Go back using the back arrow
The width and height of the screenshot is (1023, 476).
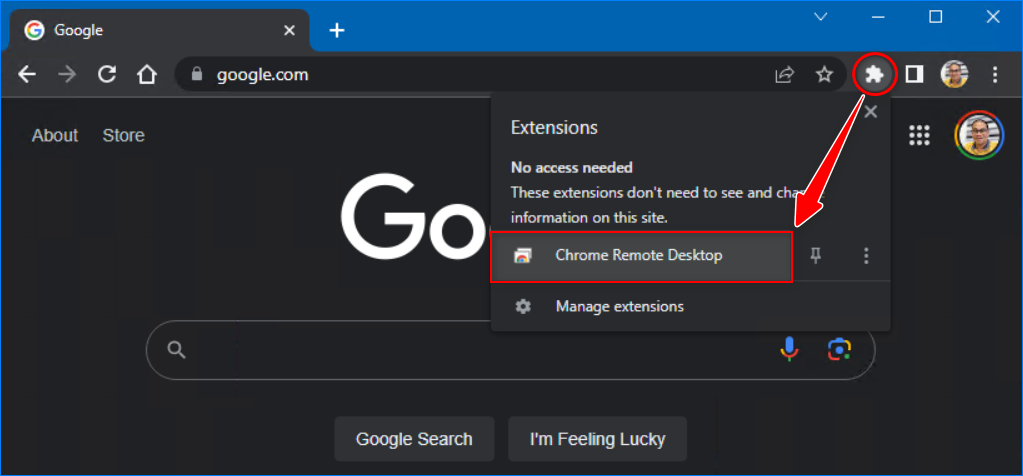27,75
